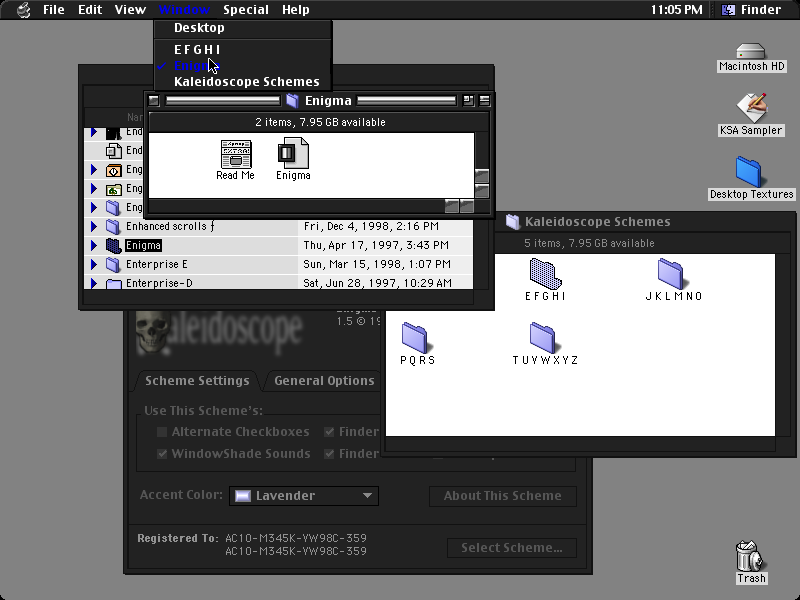Click the Enterprise E name text
The height and width of the screenshot is (600, 800).
pyautogui.click(x=157, y=264)
